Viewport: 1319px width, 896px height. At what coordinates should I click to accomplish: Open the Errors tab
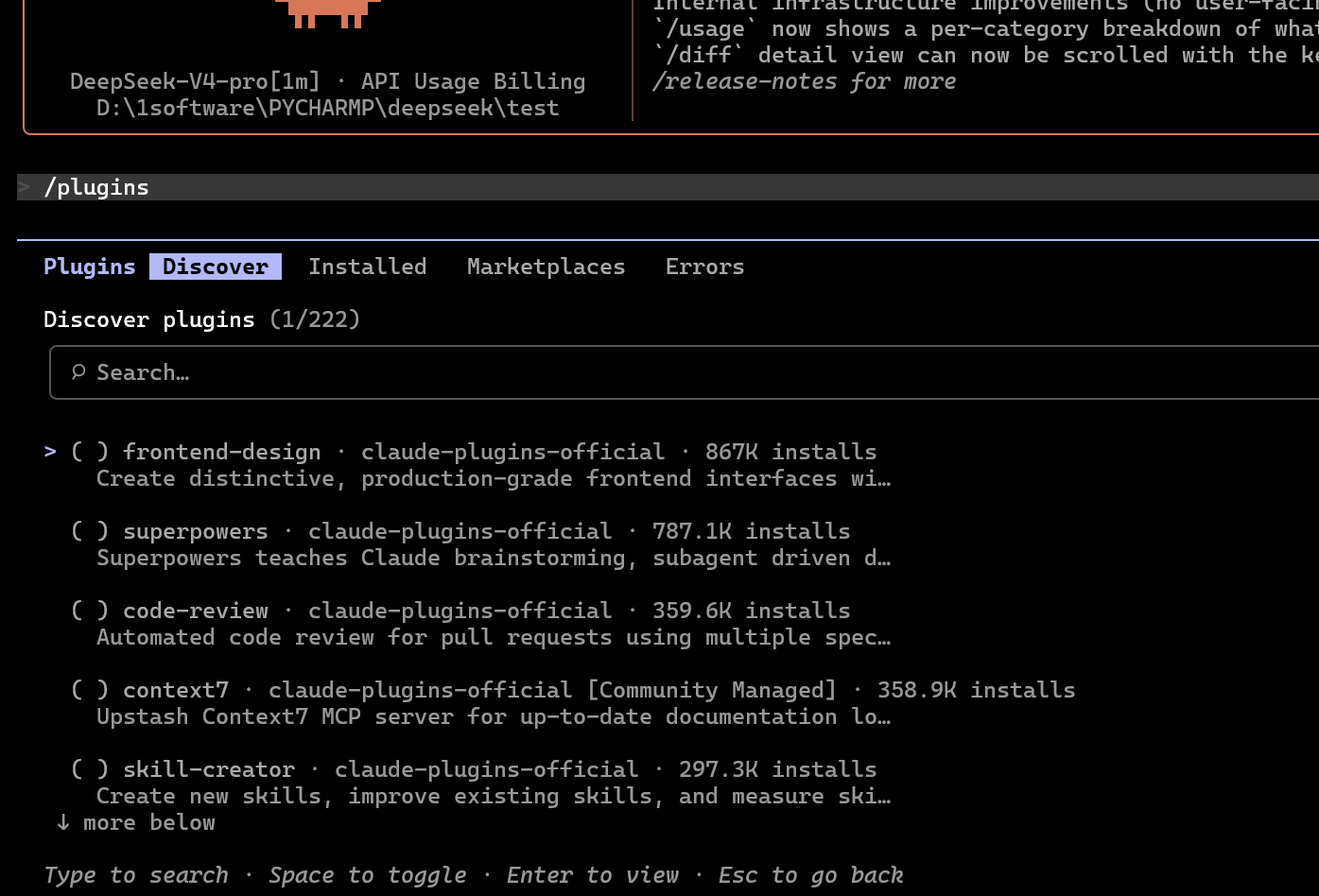[705, 267]
